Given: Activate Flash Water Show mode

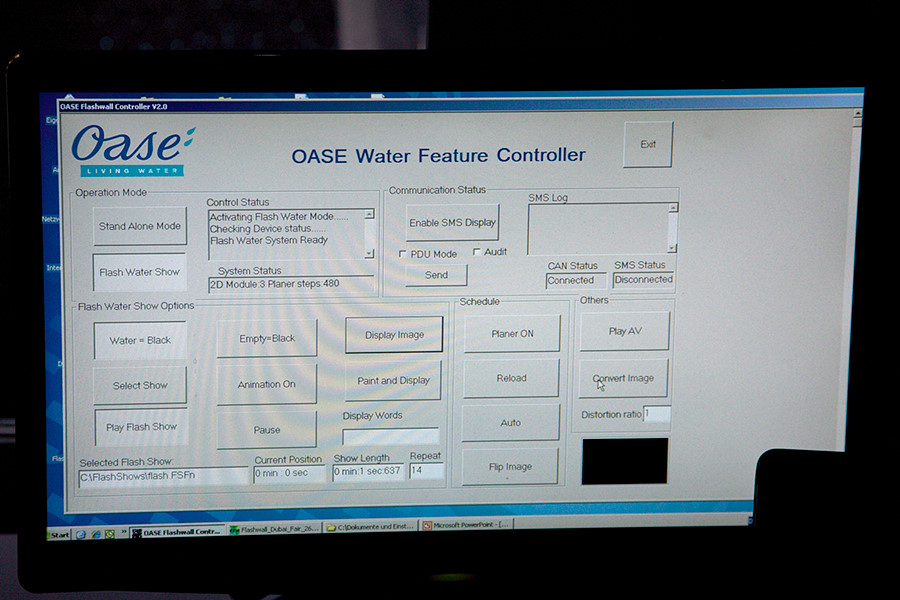Looking at the screenshot, I should point(139,272).
